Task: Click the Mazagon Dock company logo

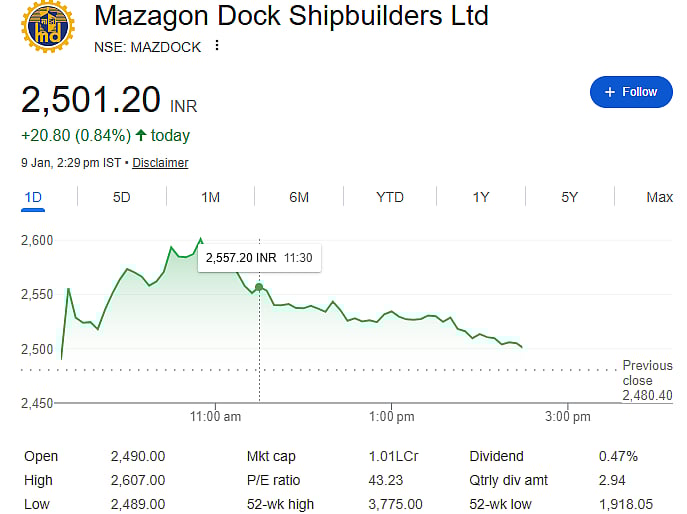Action: (x=47, y=27)
